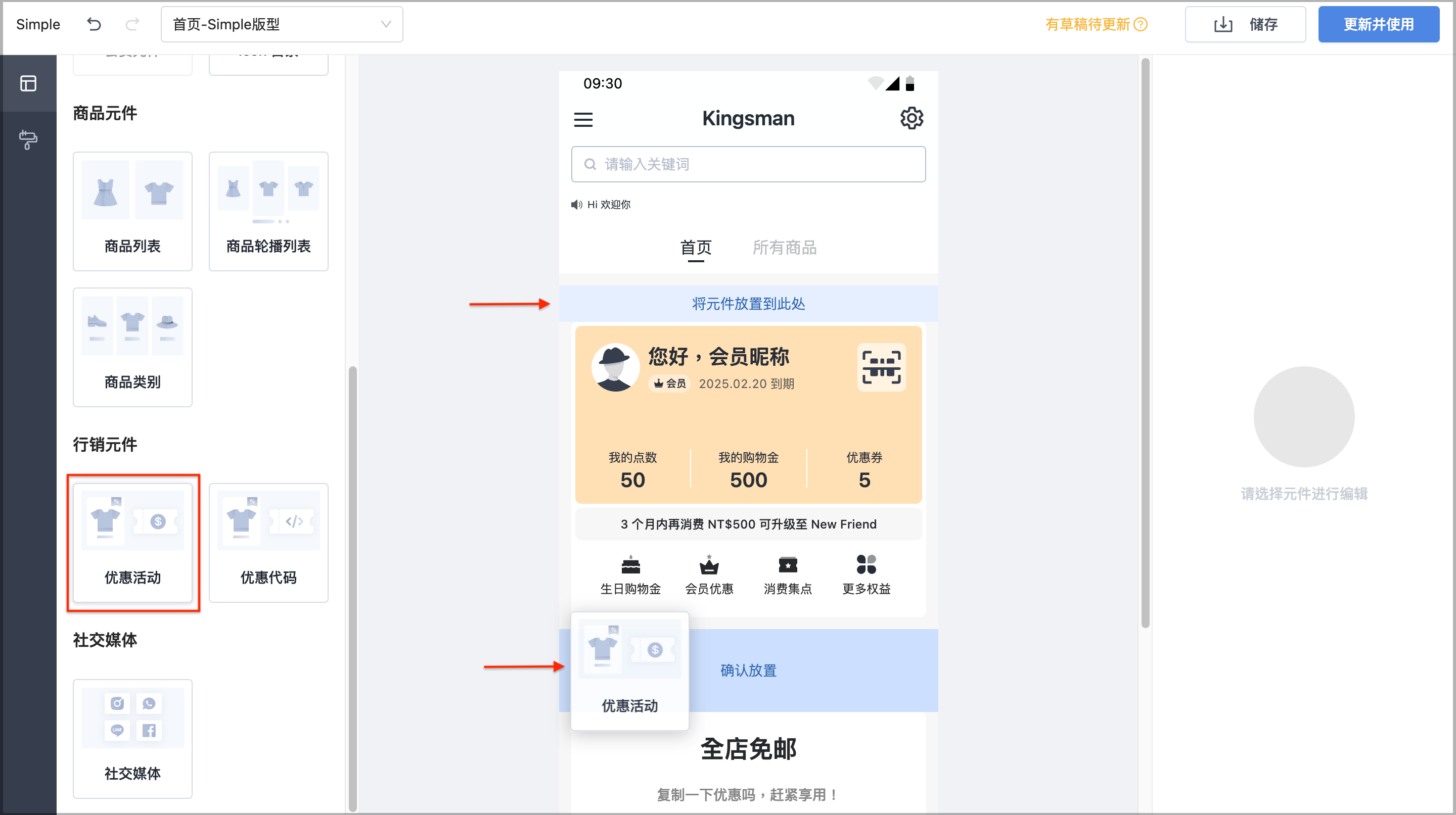Select the 商品轮播列表 component card
Screen dimensions: 1456x815
point(268,211)
